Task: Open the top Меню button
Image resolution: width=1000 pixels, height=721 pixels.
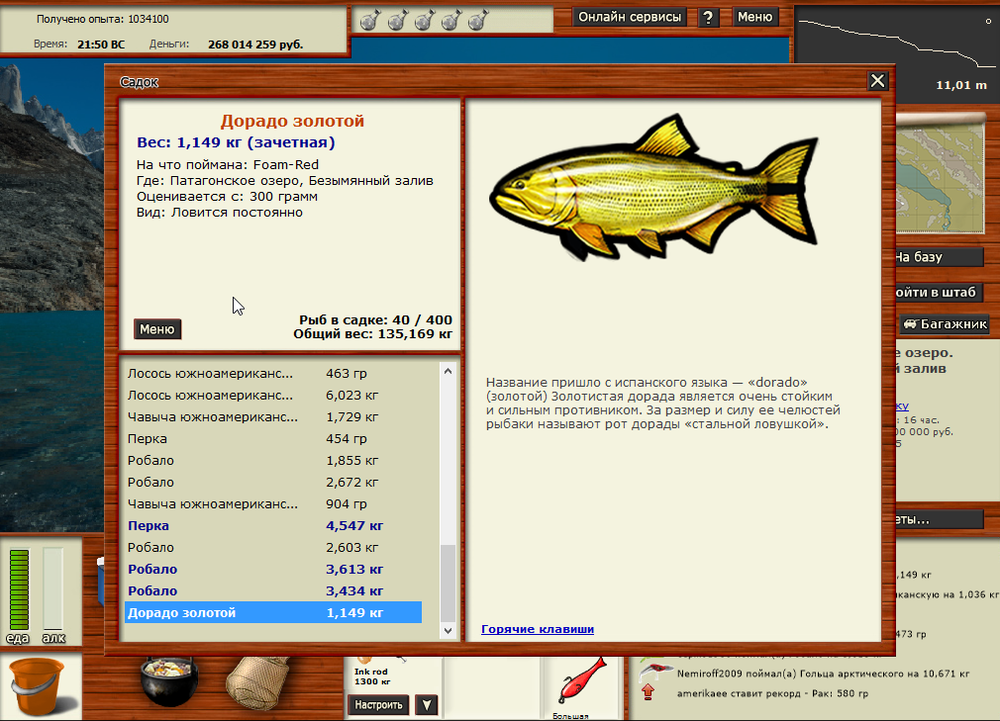Action: tap(755, 17)
